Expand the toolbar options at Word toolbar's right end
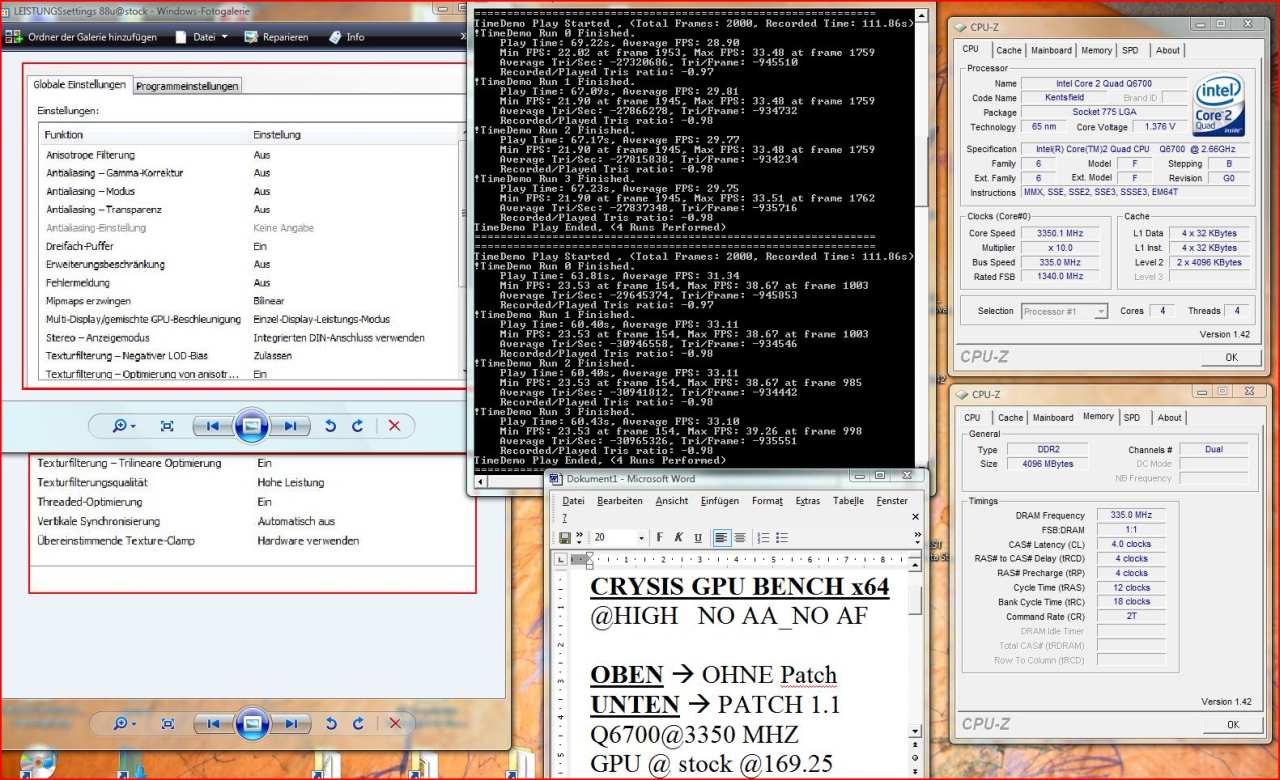The height and width of the screenshot is (780, 1280). [x=917, y=537]
